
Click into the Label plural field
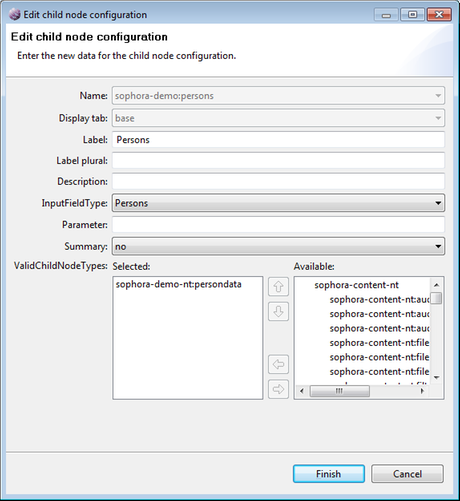(x=278, y=161)
